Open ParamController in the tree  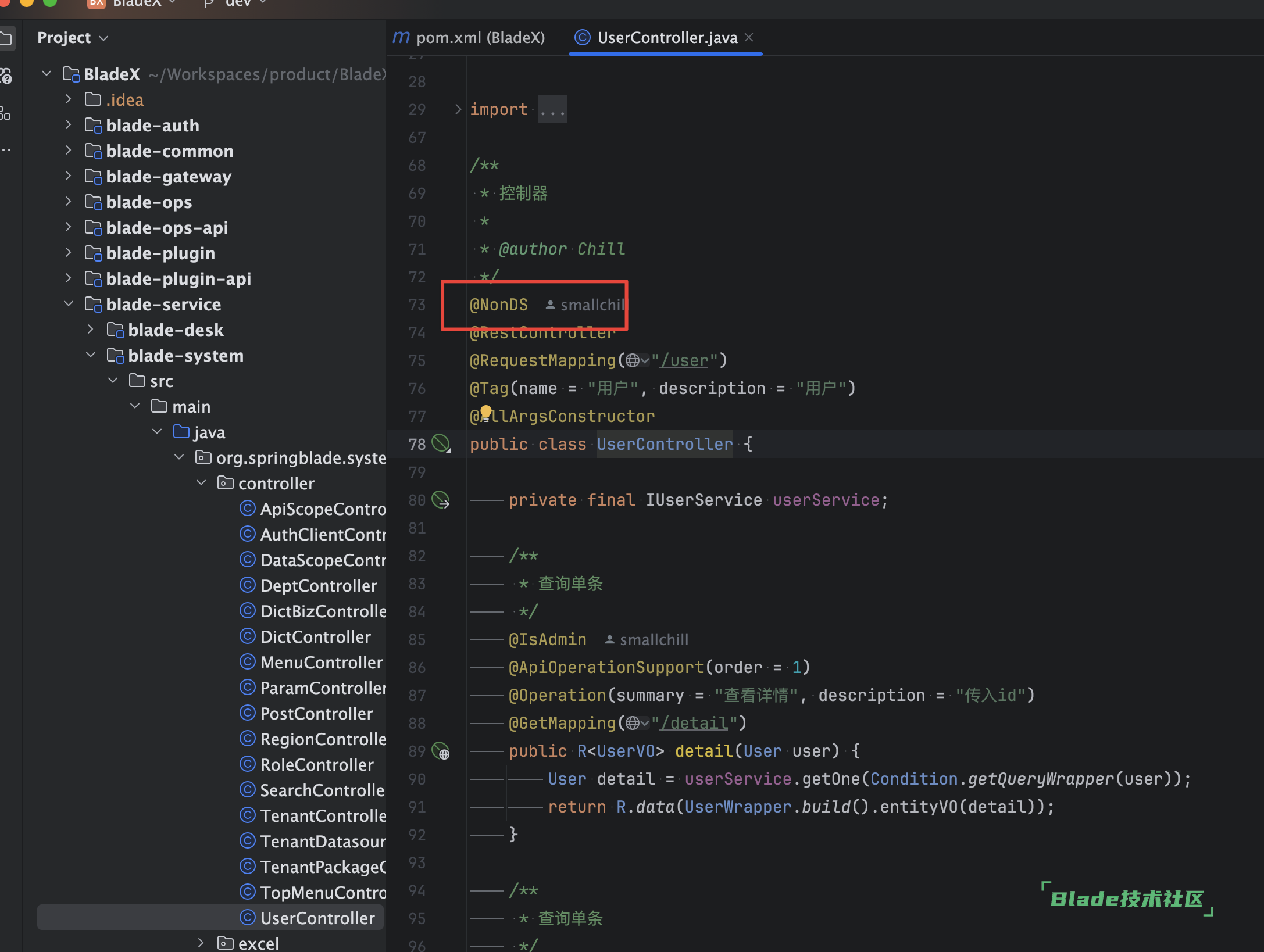click(x=313, y=688)
